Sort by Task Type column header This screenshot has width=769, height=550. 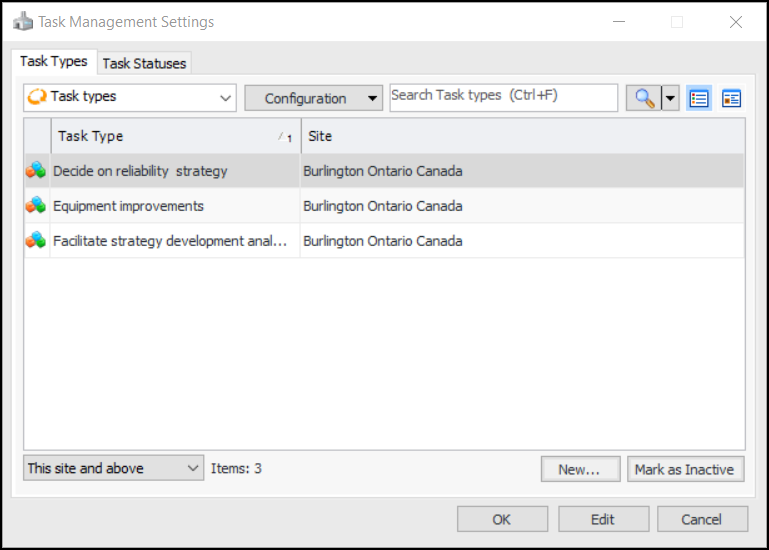[176, 136]
